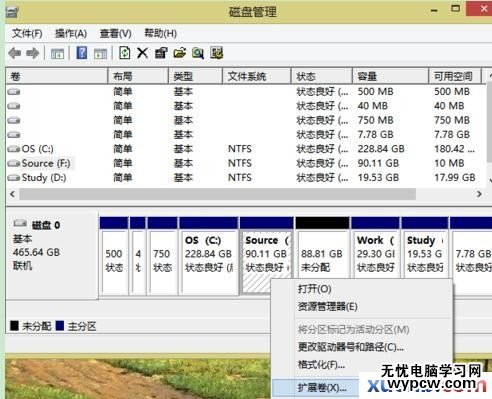Select the 7.78 GB partition block in disk map
492x399 pixels.
[471, 248]
